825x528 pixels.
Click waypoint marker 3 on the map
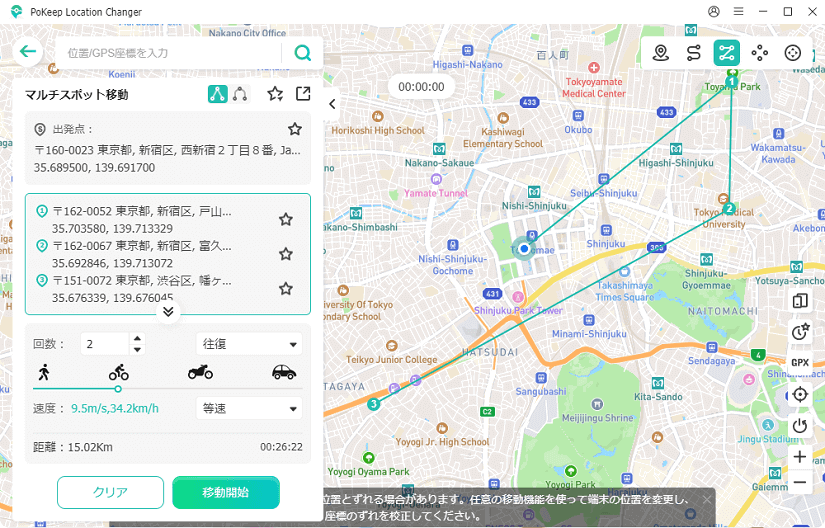374,404
